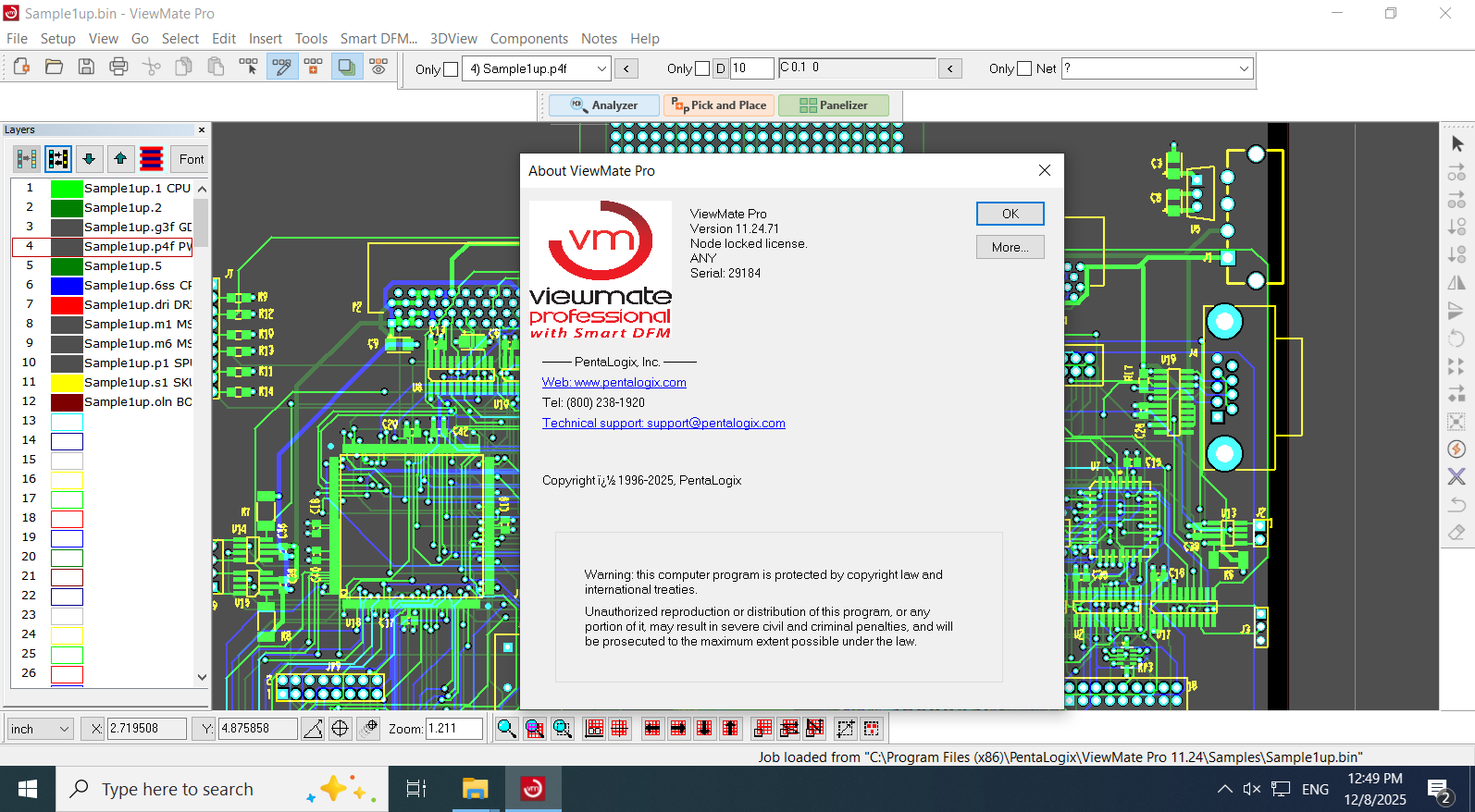Click the eraser tool in right toolbar

(1456, 533)
